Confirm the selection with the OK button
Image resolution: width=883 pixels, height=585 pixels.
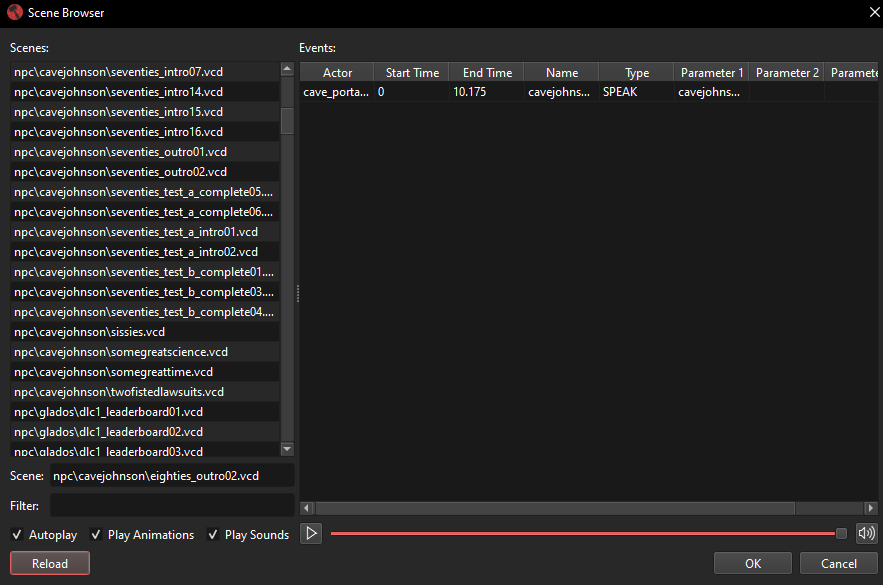coord(752,563)
